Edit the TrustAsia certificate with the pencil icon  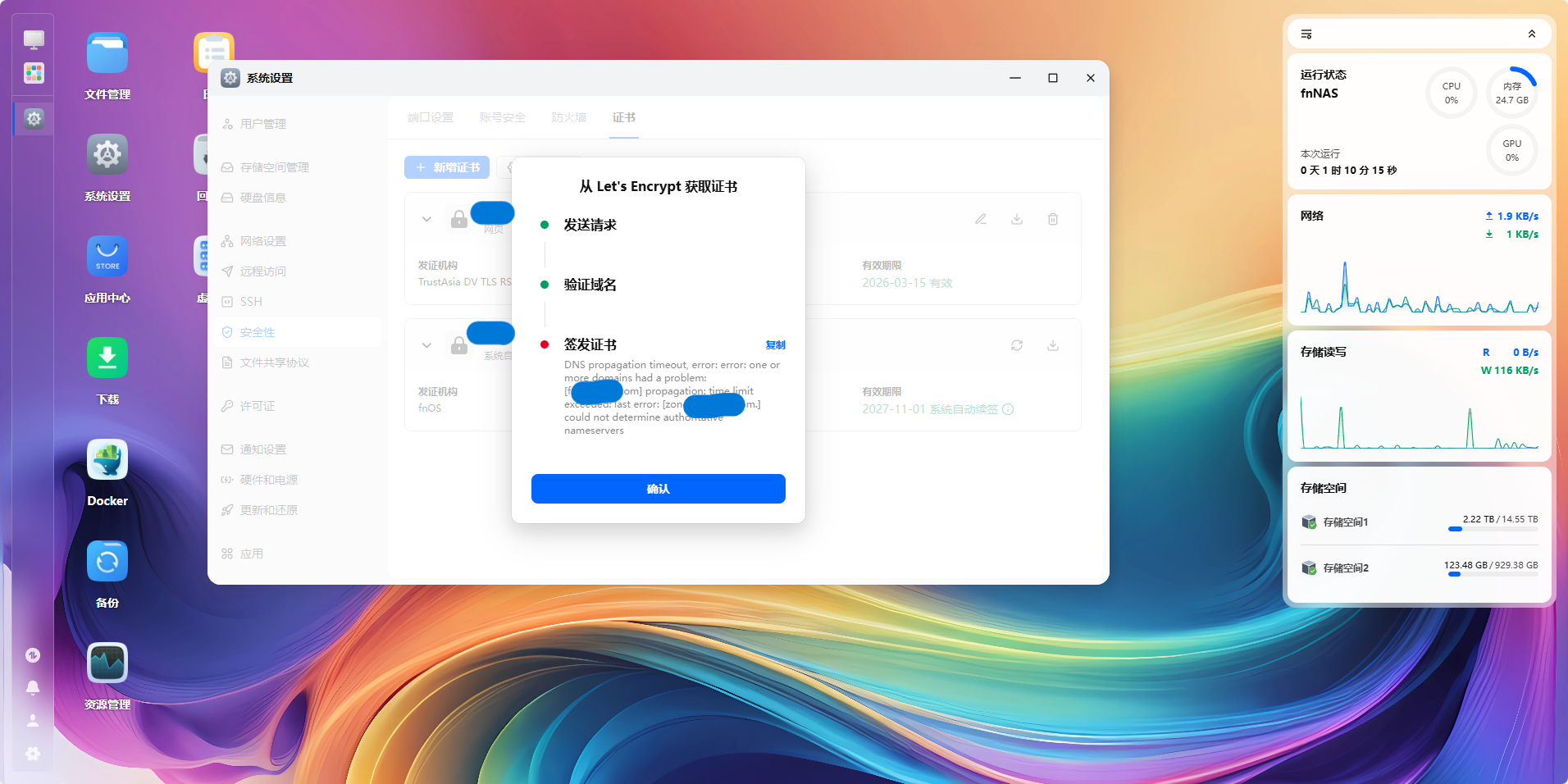[981, 219]
